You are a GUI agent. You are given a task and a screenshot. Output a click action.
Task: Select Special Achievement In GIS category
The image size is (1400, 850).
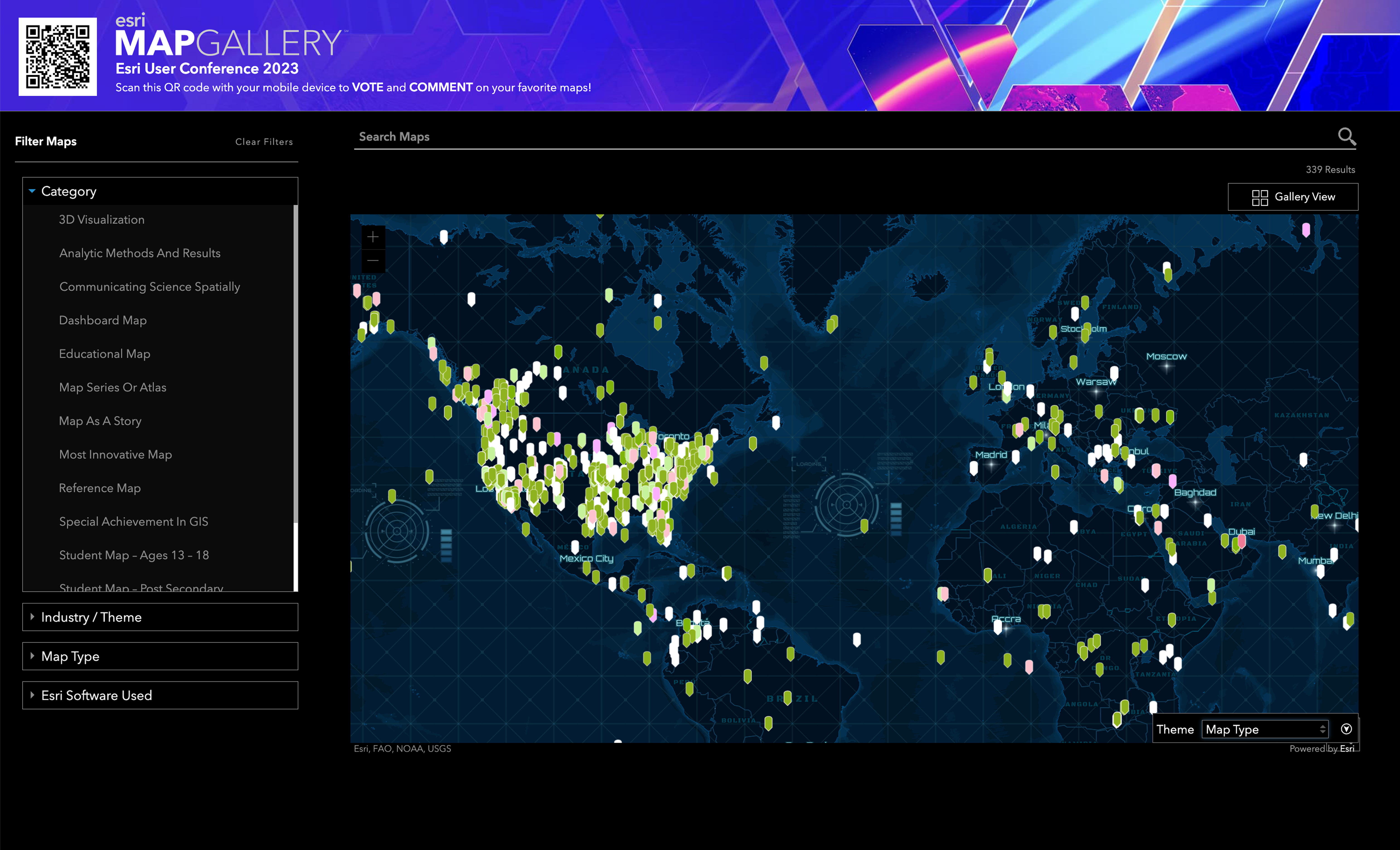click(133, 521)
